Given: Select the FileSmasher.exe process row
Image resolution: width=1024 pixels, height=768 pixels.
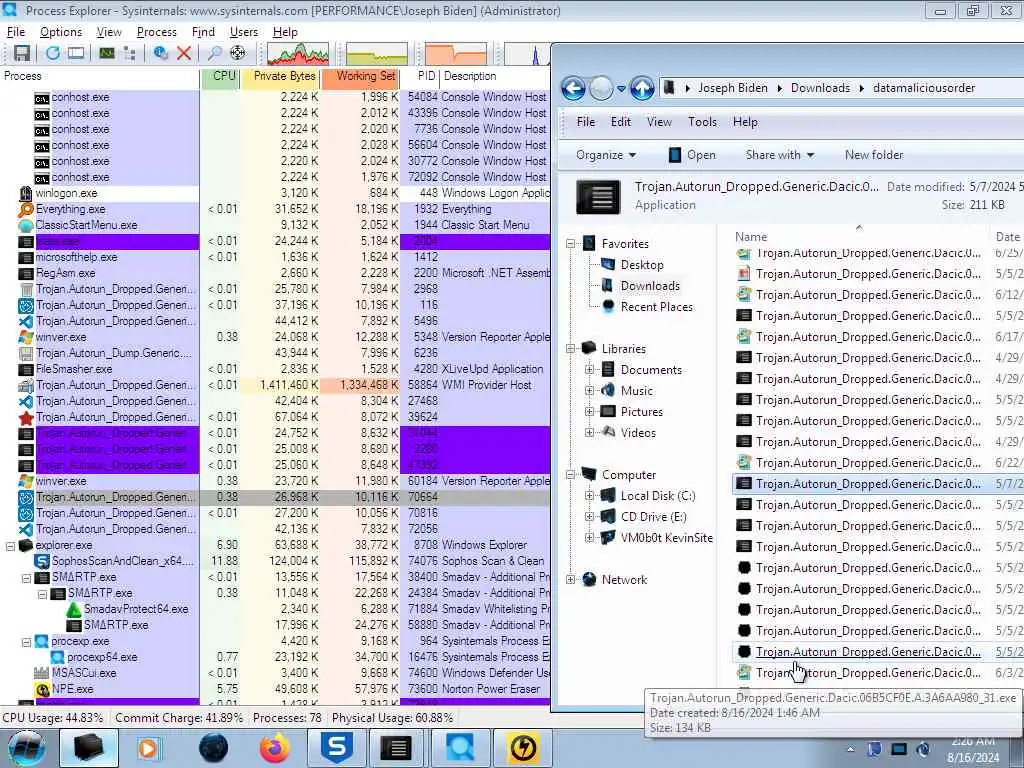Looking at the screenshot, I should [276, 369].
